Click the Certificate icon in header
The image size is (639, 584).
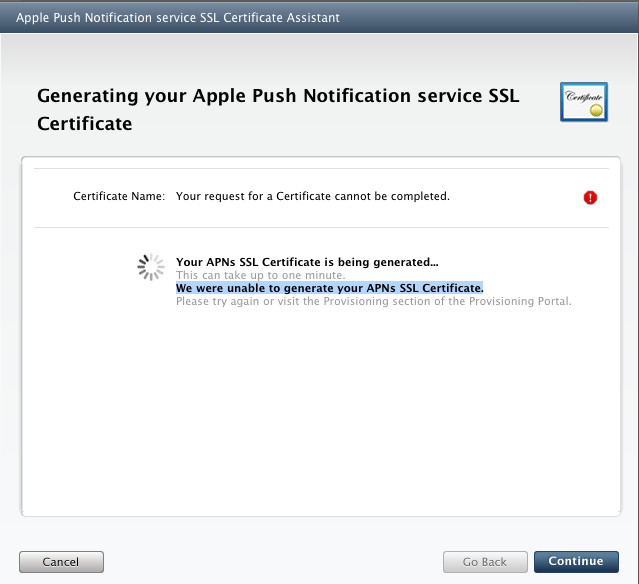pos(584,102)
